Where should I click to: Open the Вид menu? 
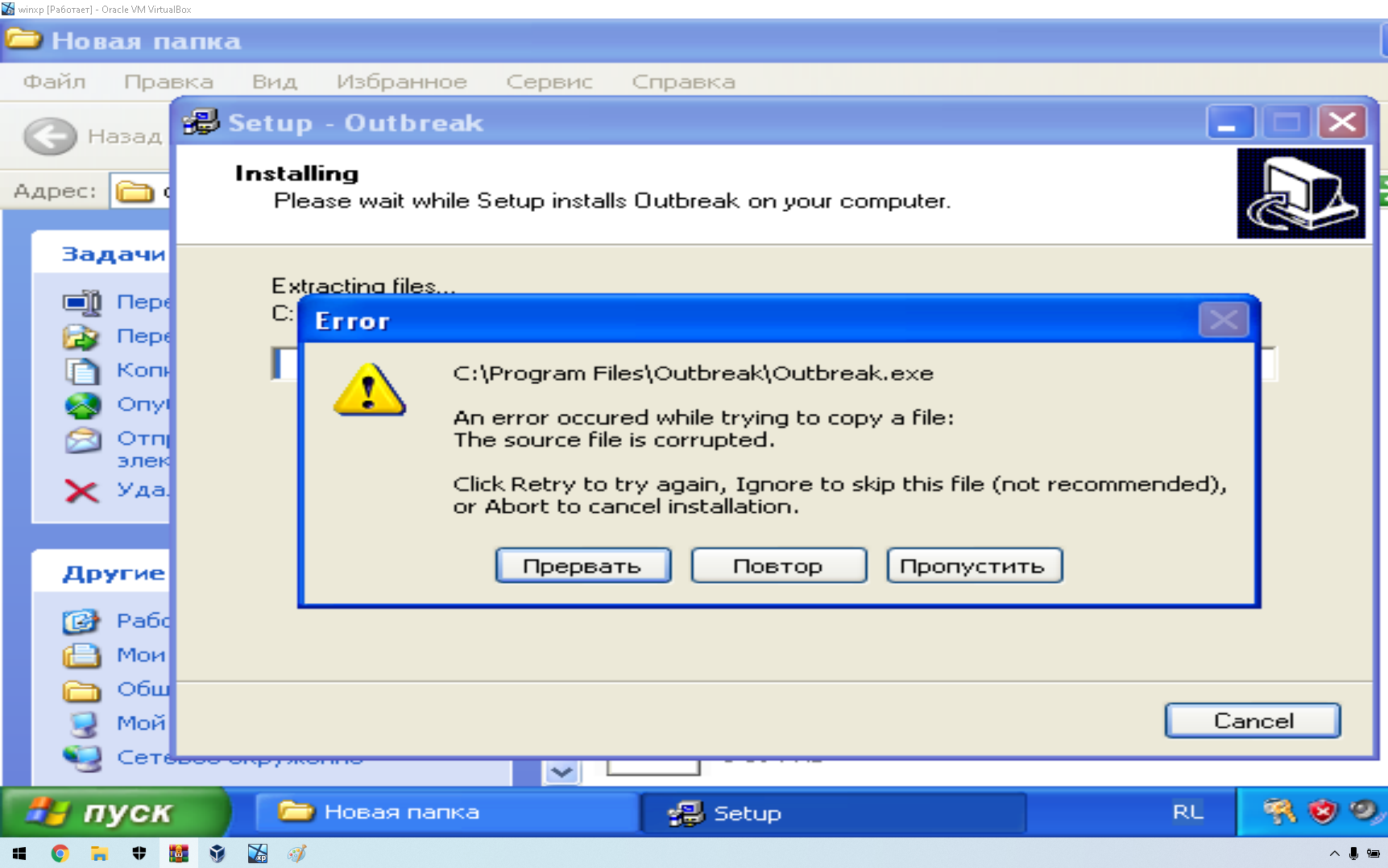[x=275, y=81]
